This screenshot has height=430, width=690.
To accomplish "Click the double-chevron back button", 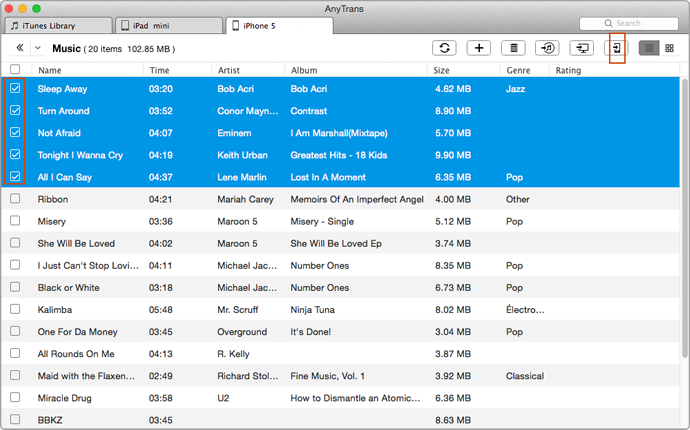I will [20, 48].
